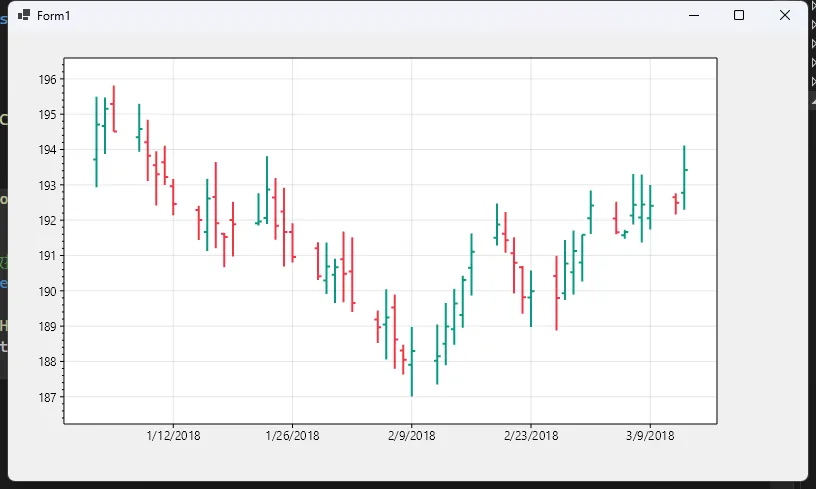The width and height of the screenshot is (816, 489).
Task: Click the 195 Y-axis label
Action: click(x=47, y=114)
